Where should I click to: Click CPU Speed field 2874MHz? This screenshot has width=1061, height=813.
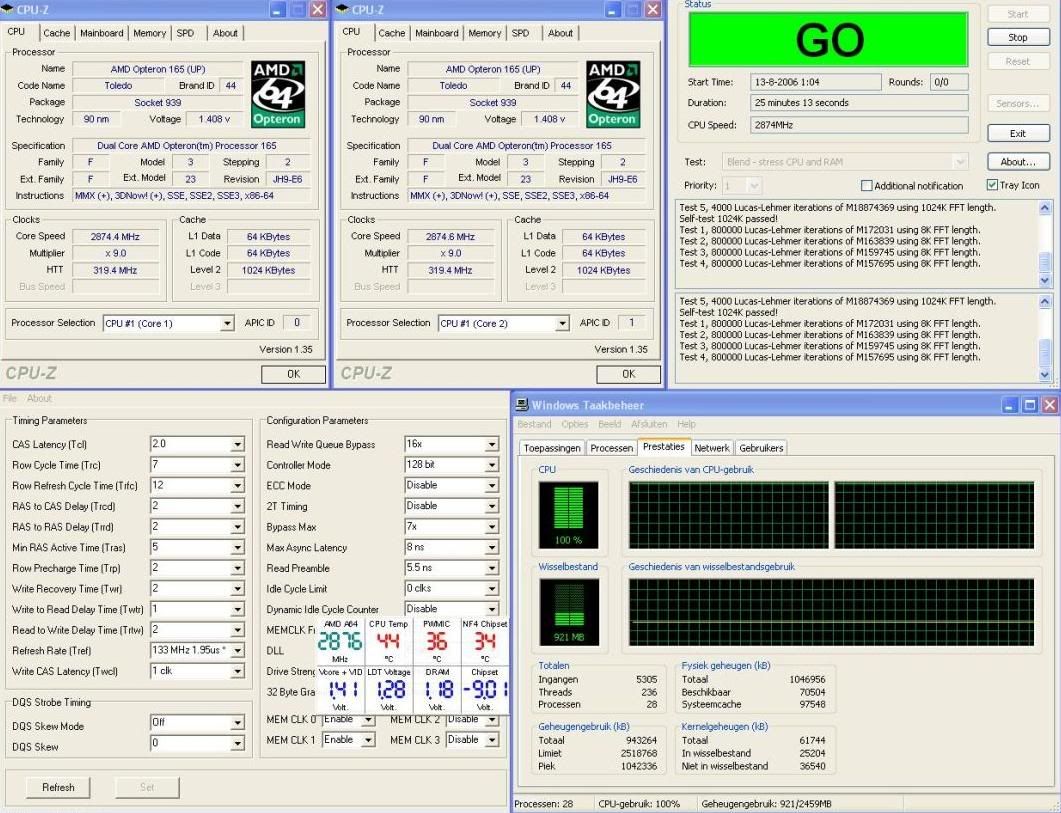[x=859, y=125]
